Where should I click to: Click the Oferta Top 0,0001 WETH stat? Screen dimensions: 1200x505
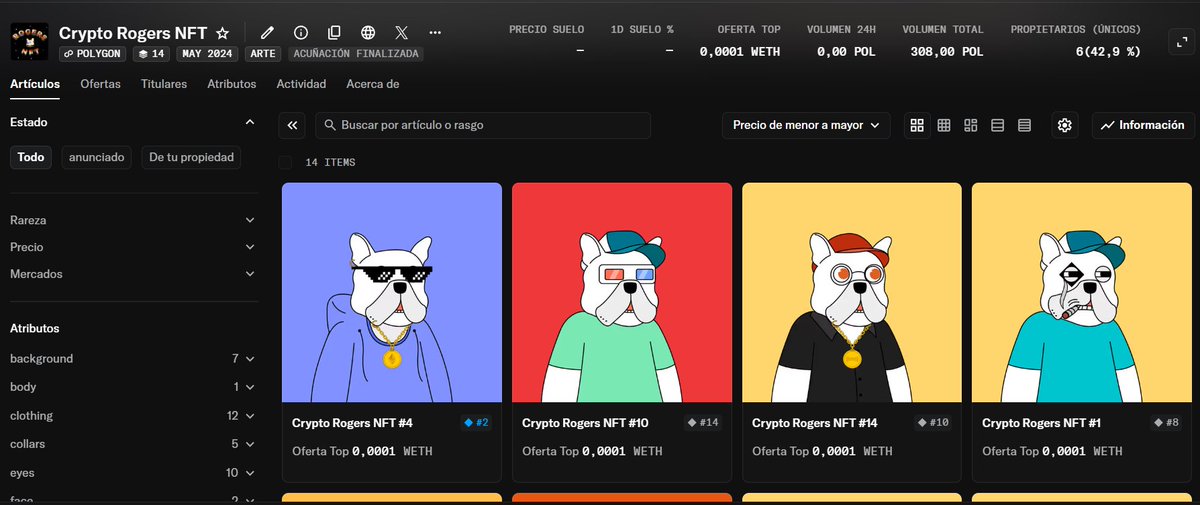point(740,41)
